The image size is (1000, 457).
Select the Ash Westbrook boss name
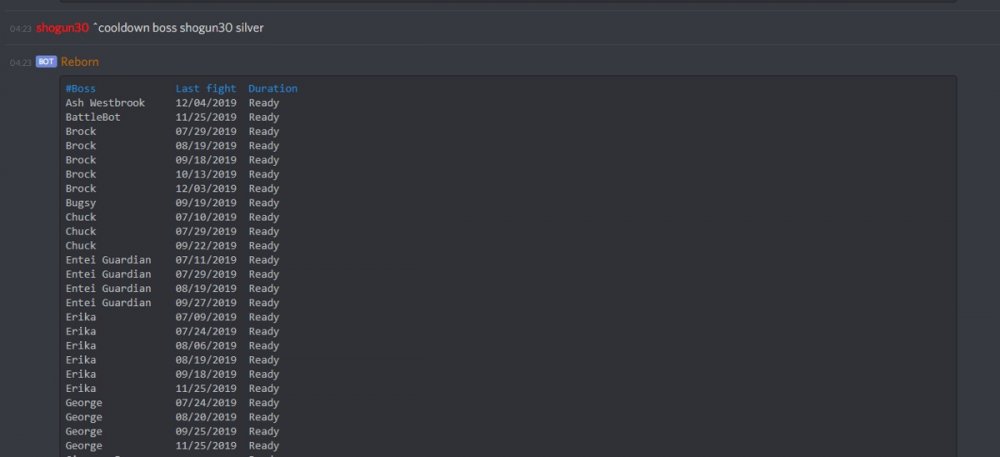105,103
